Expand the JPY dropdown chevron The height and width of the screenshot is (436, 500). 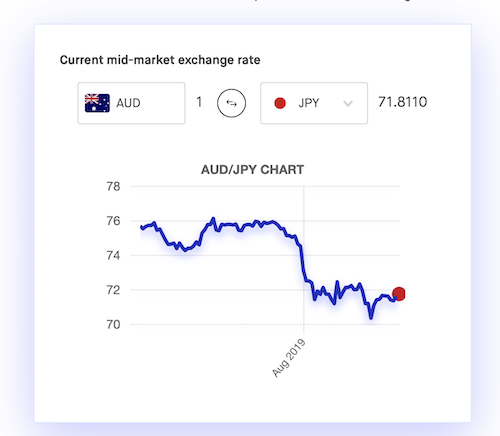348,103
